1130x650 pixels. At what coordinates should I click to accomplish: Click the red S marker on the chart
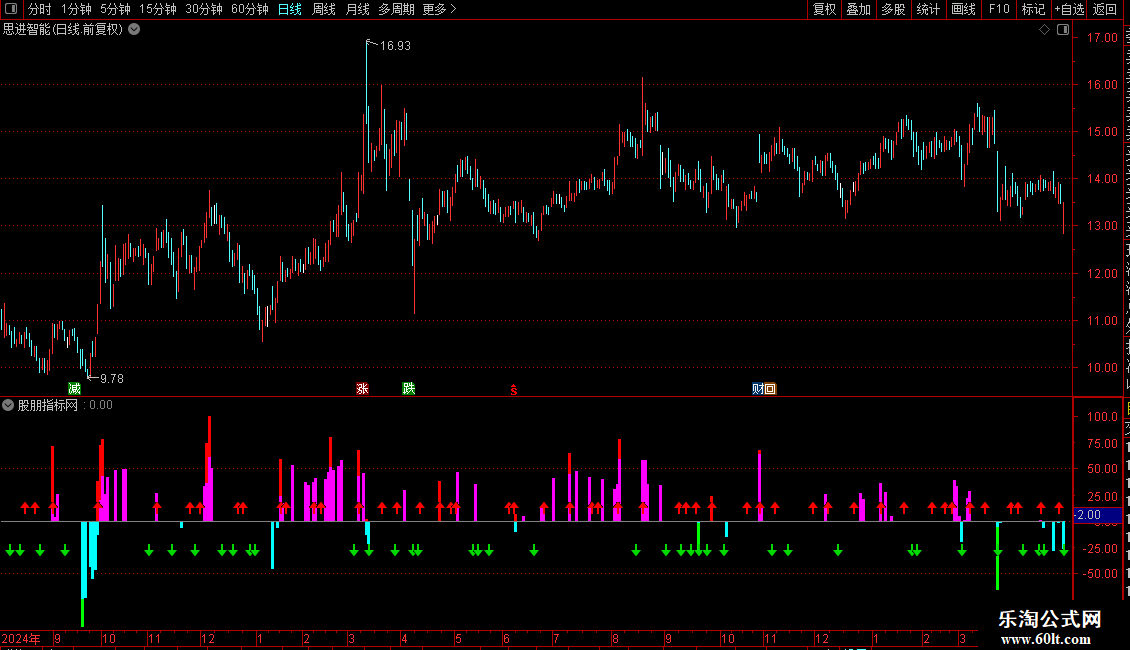click(514, 390)
